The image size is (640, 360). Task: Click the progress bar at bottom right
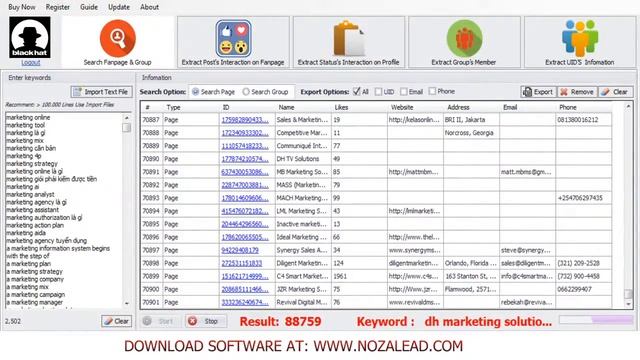click(x=596, y=320)
